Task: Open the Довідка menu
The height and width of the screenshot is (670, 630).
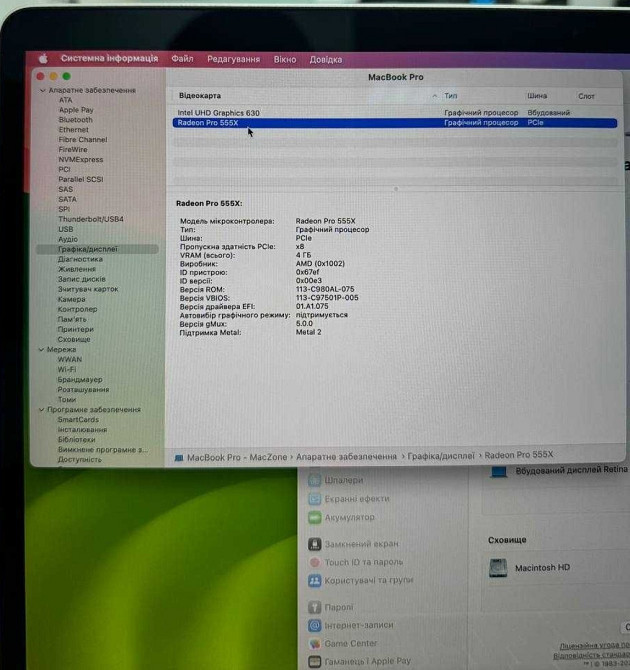Action: coord(326,60)
